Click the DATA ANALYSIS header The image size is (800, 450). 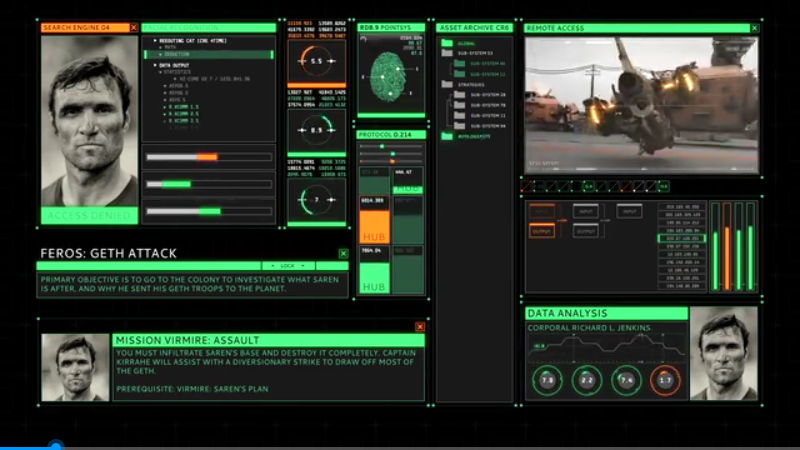pyautogui.click(x=607, y=313)
